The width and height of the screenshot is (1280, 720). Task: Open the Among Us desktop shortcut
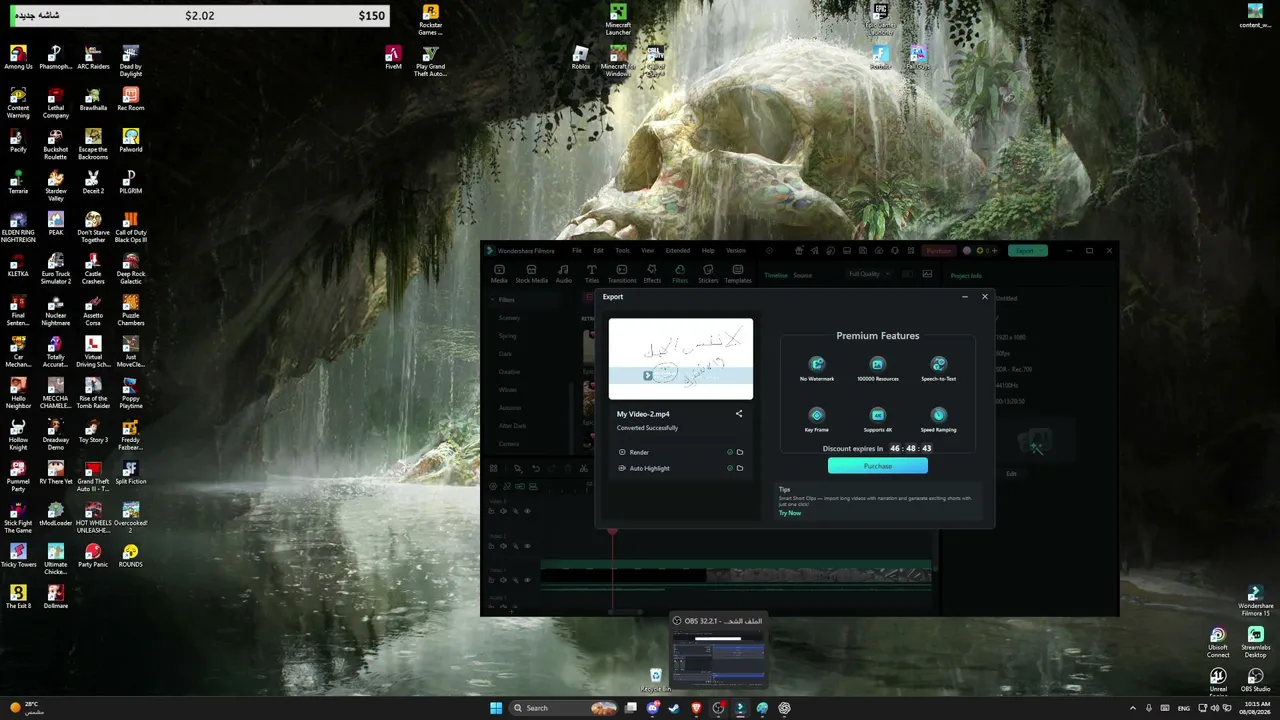[x=18, y=58]
